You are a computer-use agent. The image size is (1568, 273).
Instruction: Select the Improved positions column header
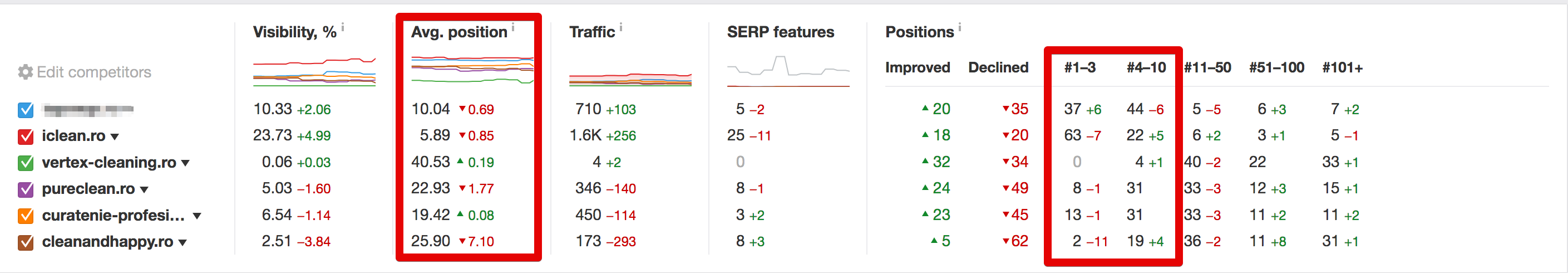[918, 67]
